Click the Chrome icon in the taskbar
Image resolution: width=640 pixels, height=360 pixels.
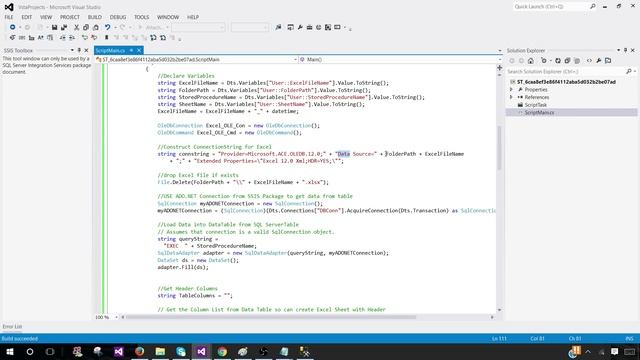[x=222, y=351]
